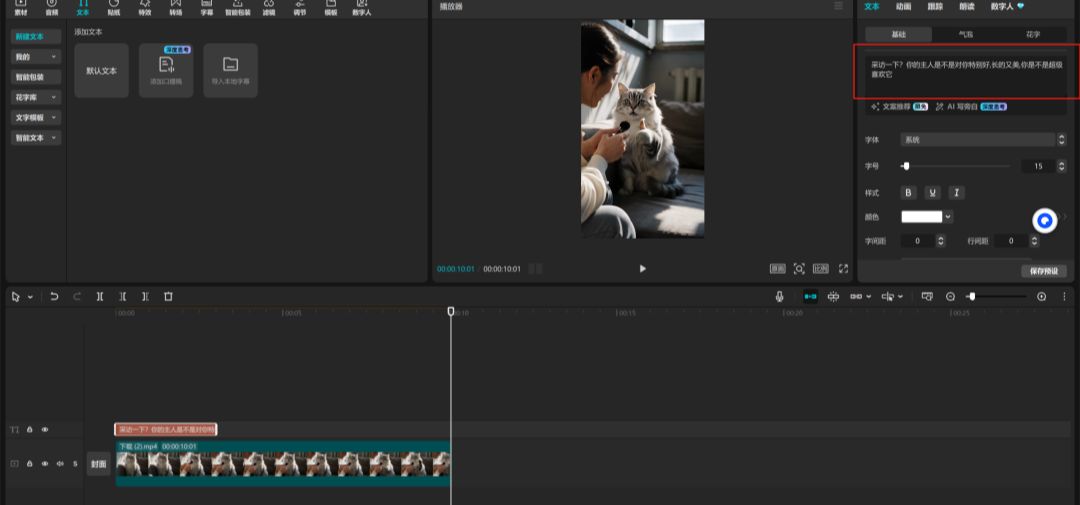The height and width of the screenshot is (505, 1080).
Task: Select the 气泡 bubble sub-tab
Action: (966, 34)
